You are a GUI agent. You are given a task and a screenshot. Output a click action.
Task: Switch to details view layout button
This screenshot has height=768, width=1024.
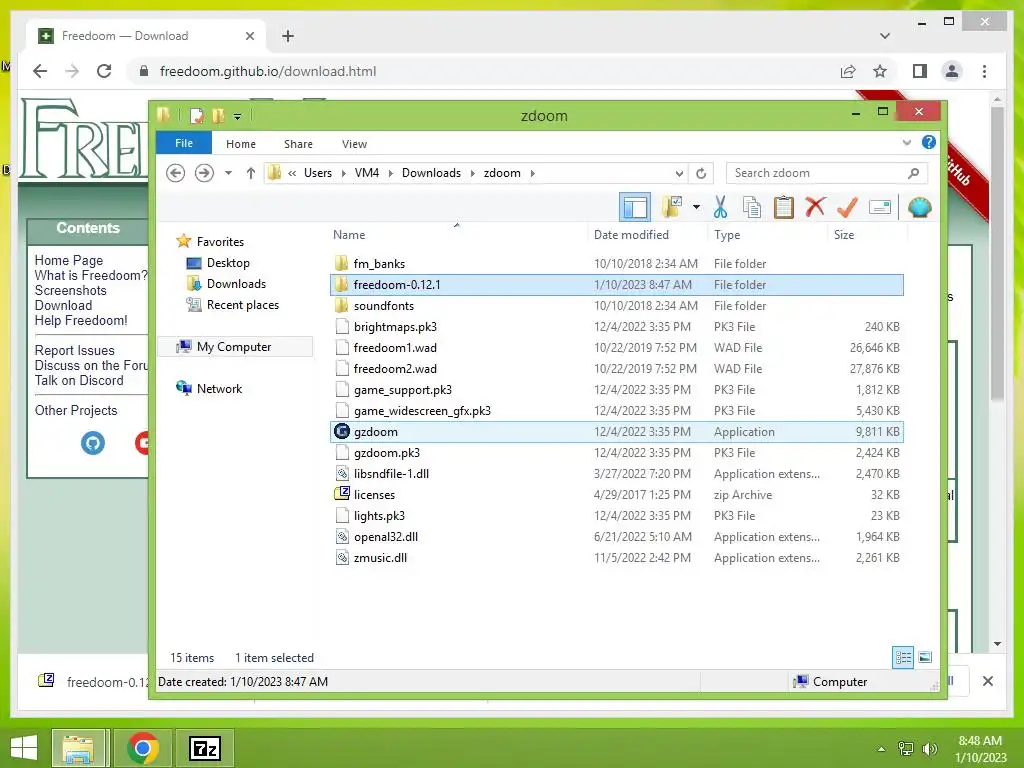point(903,657)
